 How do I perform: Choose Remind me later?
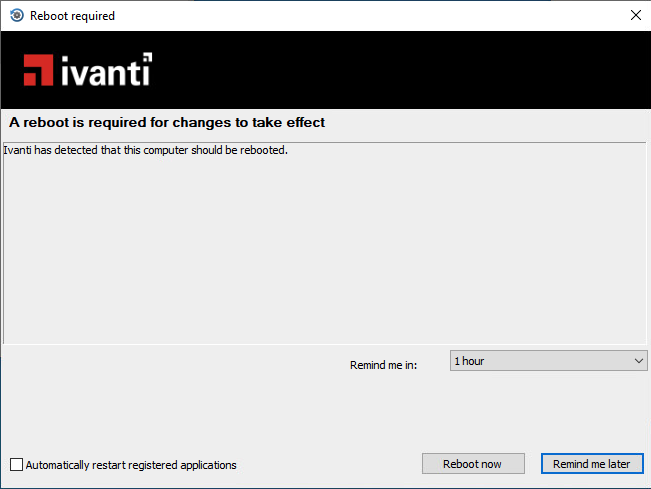(x=592, y=463)
